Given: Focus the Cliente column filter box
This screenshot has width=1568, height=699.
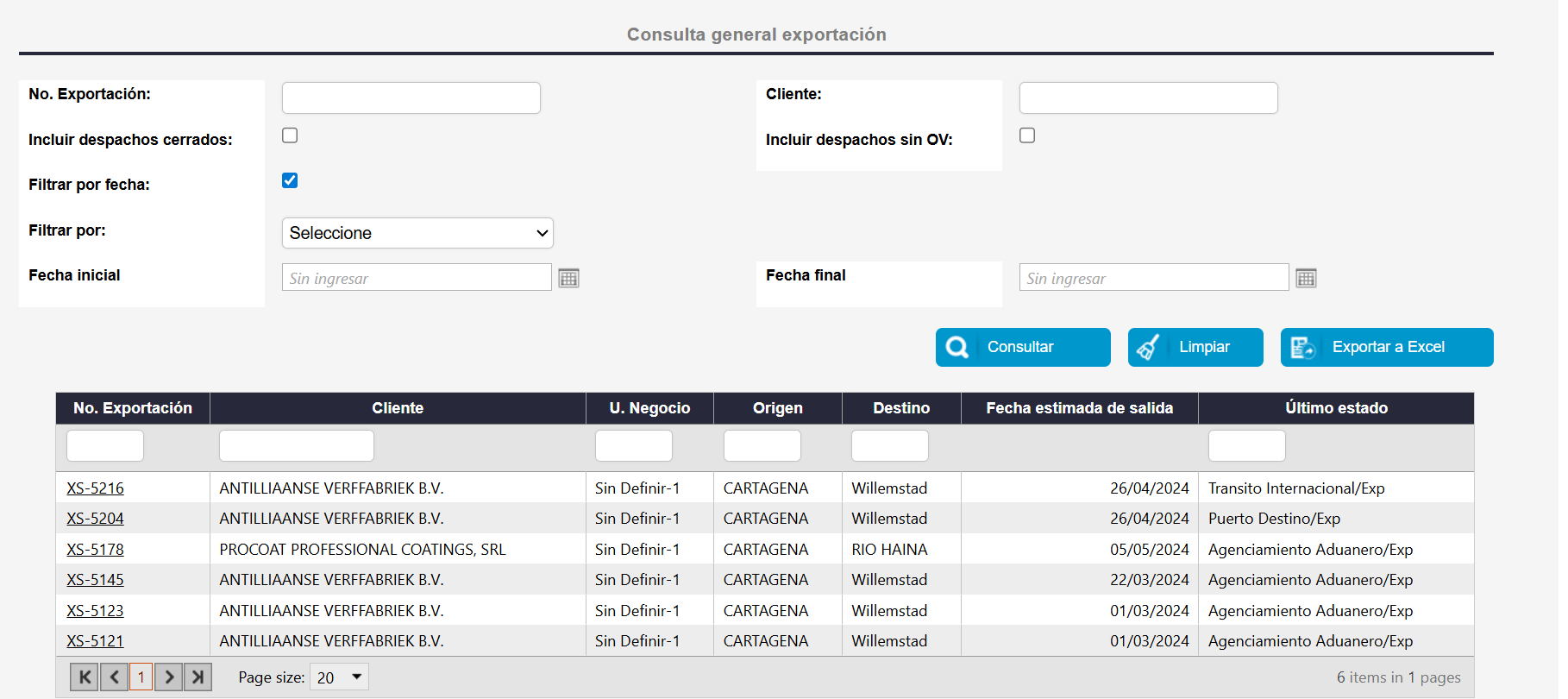Looking at the screenshot, I should coord(296,446).
